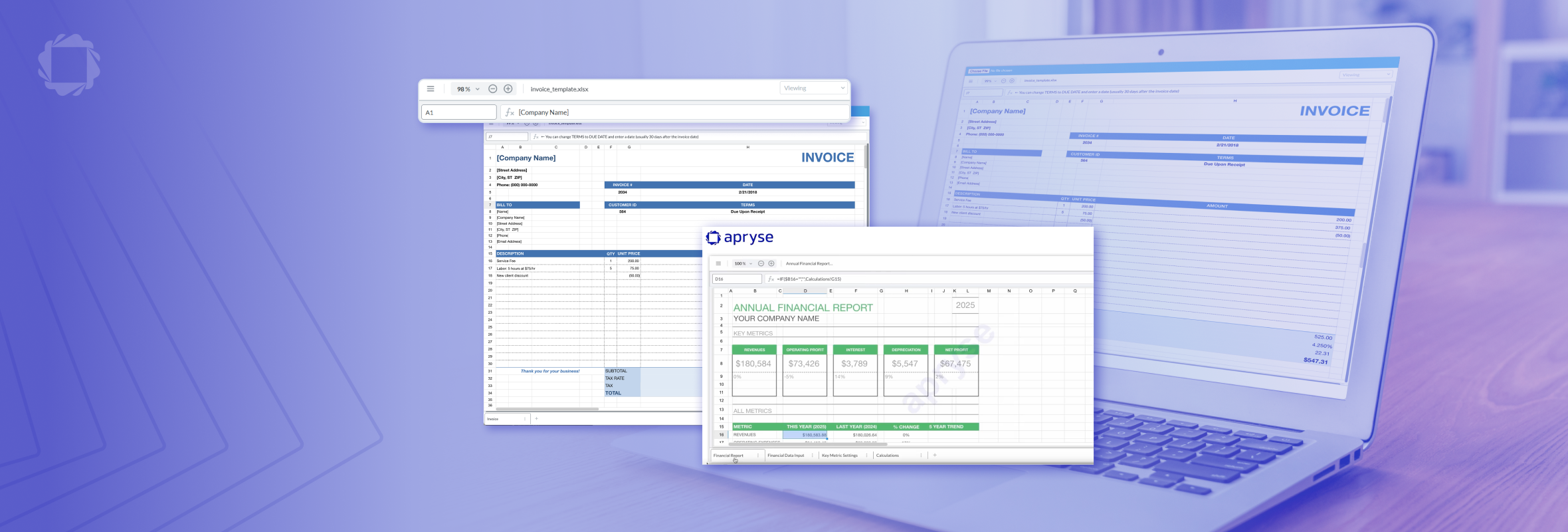Switch to the Calculations tab
Viewport: 1568px width, 532px height.
(x=888, y=456)
